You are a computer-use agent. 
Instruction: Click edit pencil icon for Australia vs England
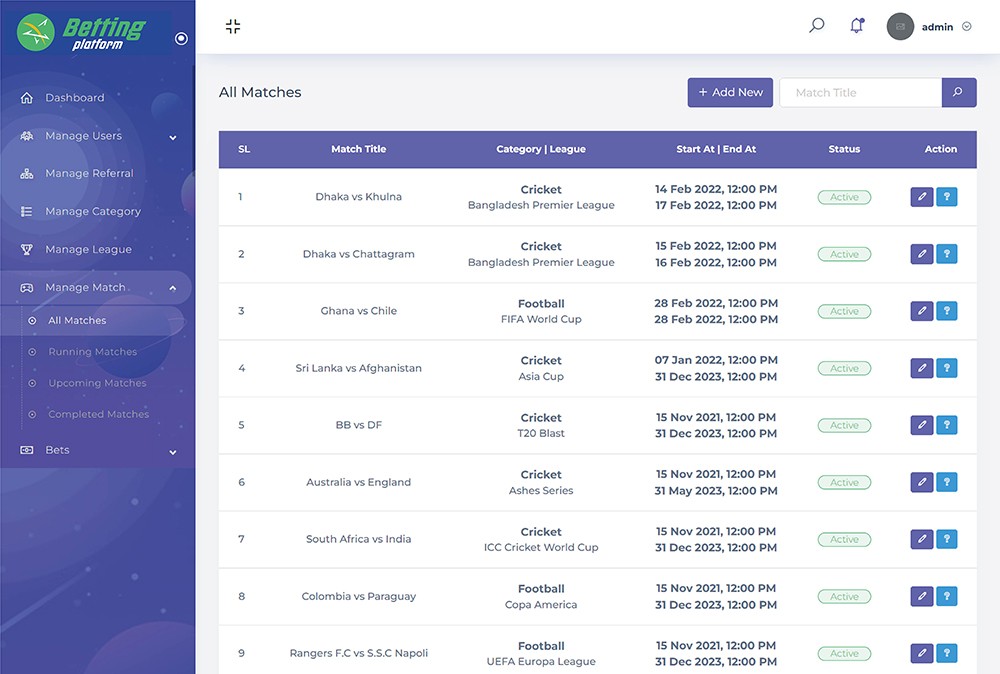[x=921, y=482]
